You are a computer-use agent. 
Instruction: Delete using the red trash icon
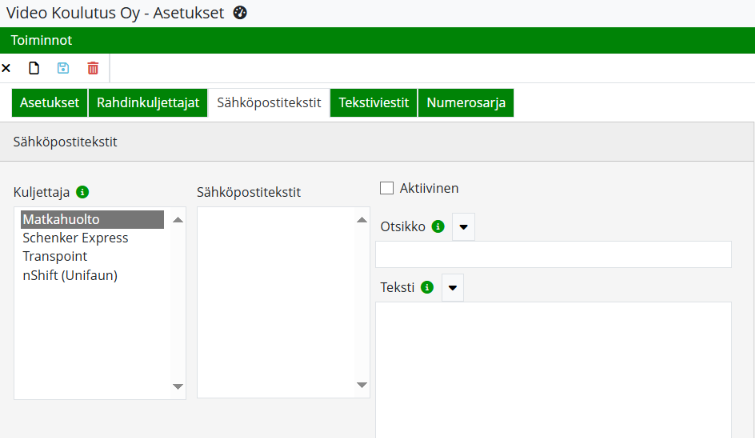93,68
